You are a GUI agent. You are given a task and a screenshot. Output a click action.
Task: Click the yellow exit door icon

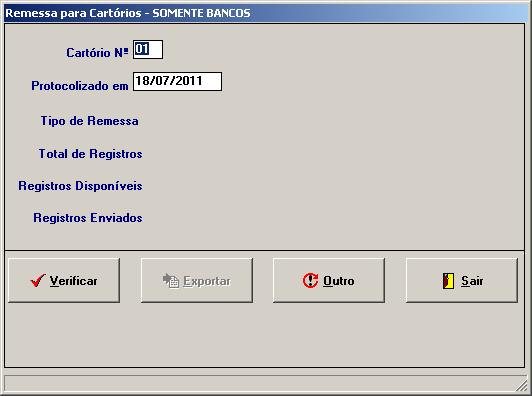click(x=448, y=281)
